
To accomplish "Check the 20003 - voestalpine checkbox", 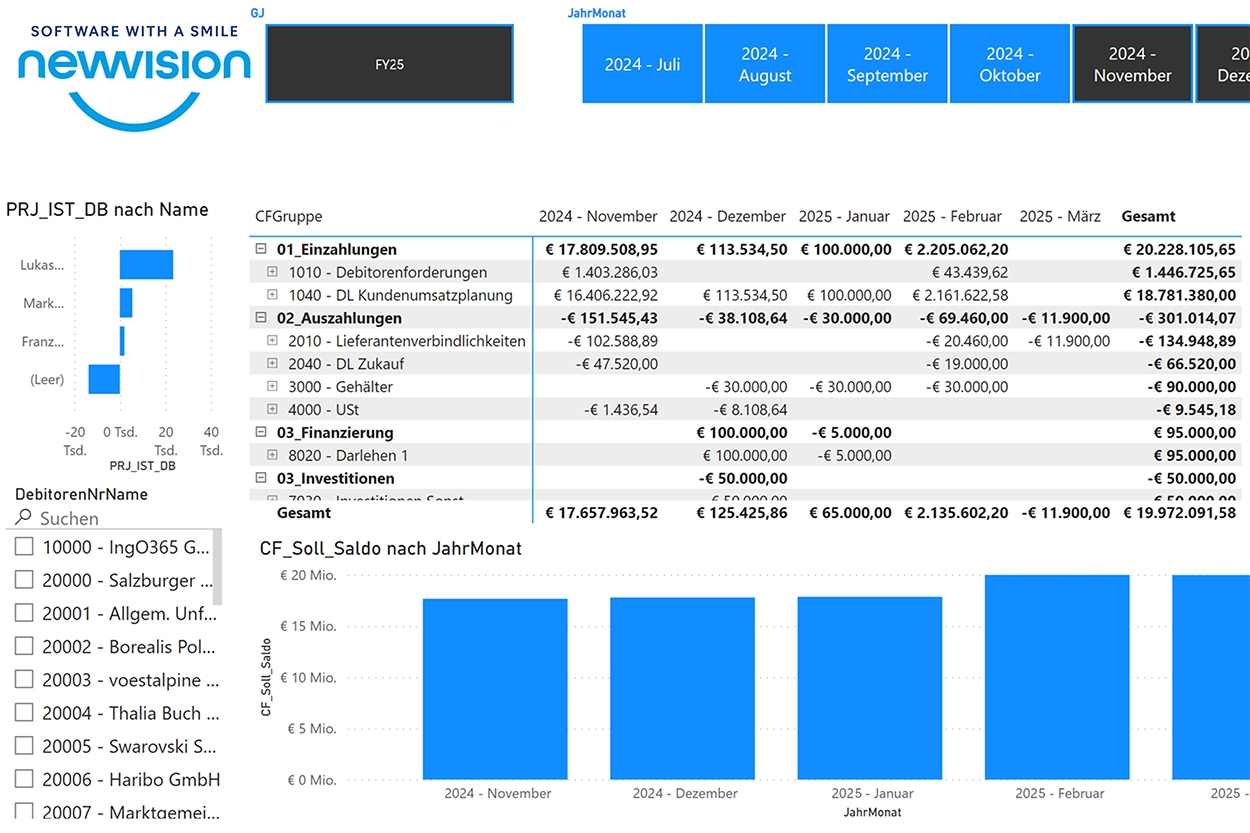I will (x=24, y=680).
